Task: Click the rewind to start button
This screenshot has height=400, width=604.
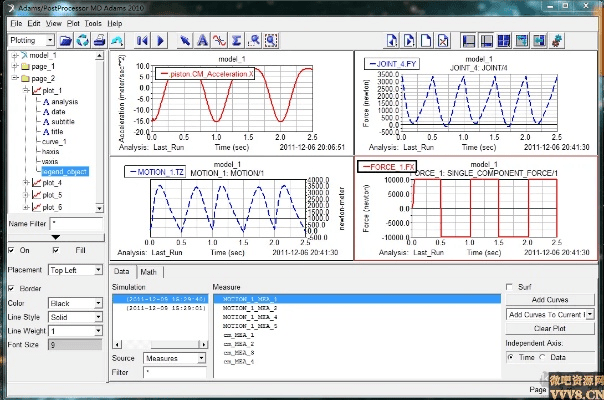Action: pos(141,40)
